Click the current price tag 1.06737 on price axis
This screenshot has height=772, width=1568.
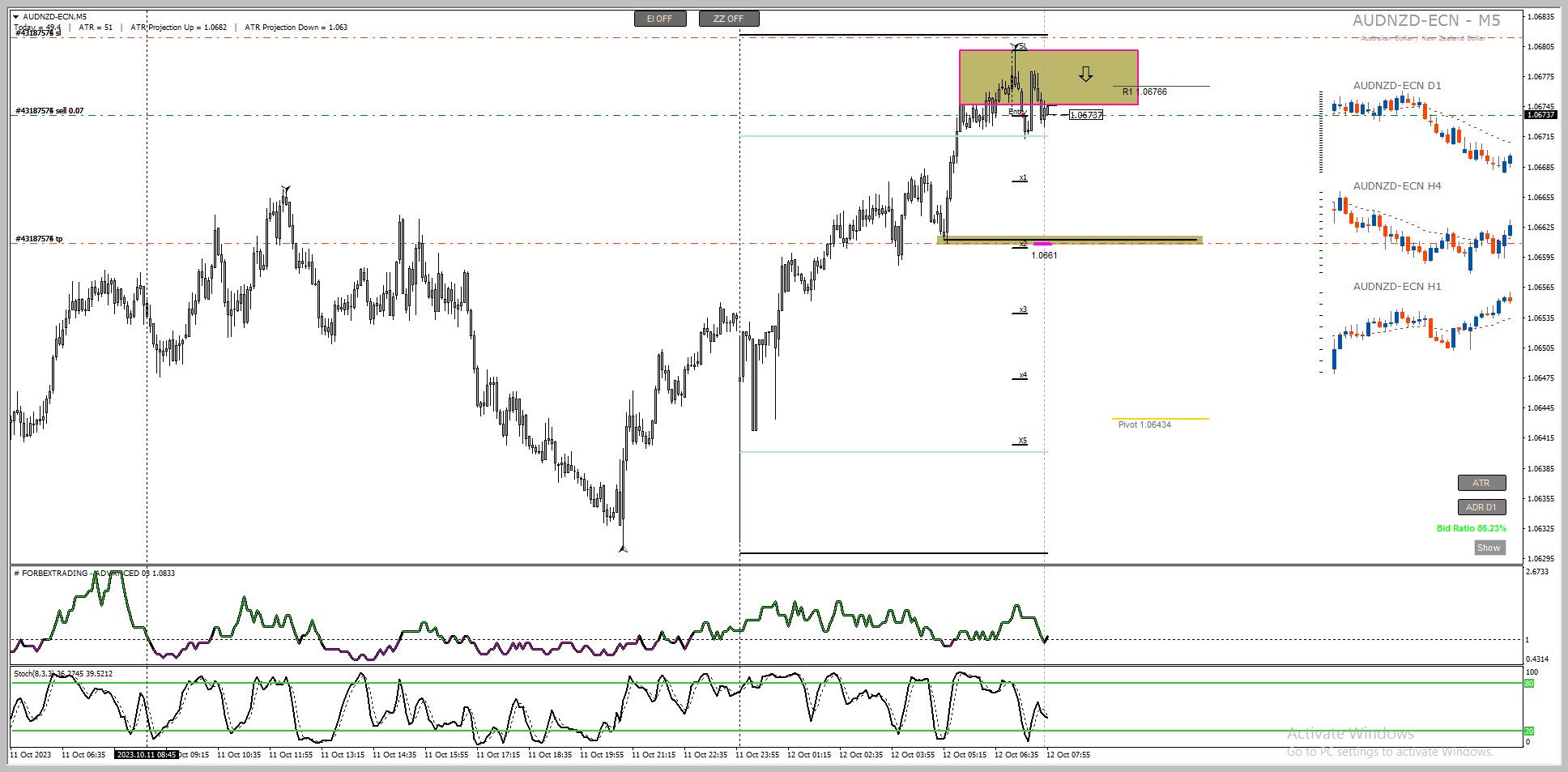pyautogui.click(x=1540, y=115)
